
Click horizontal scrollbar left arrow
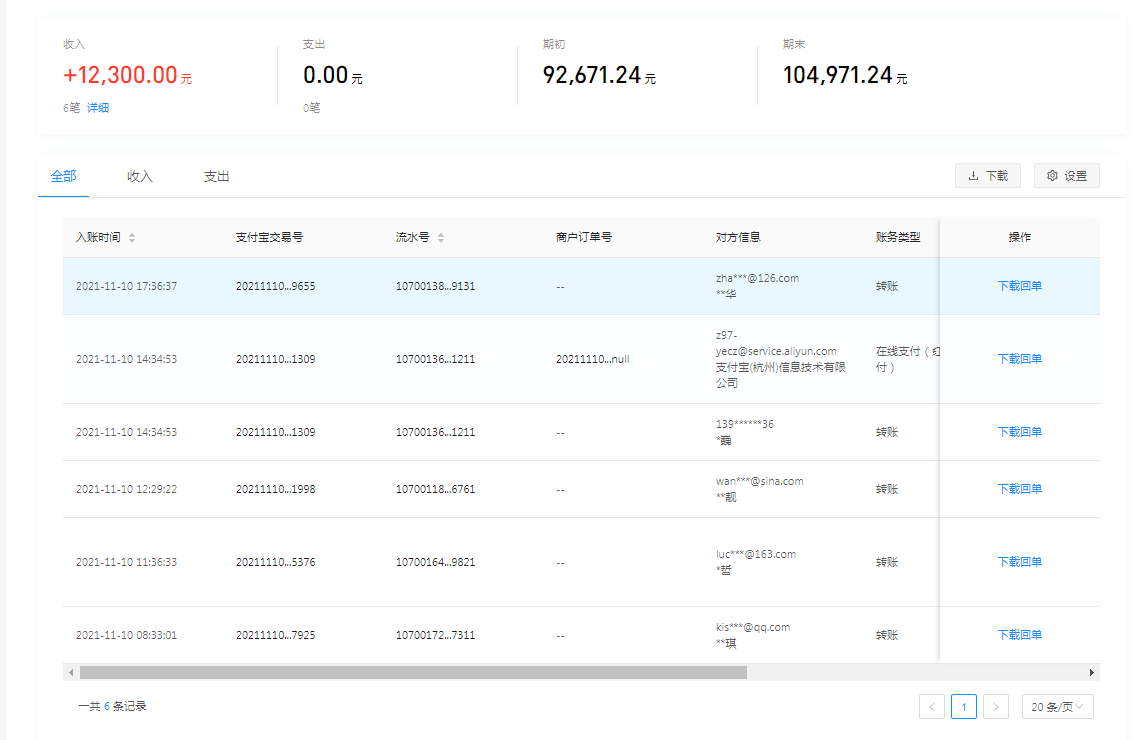(70, 673)
